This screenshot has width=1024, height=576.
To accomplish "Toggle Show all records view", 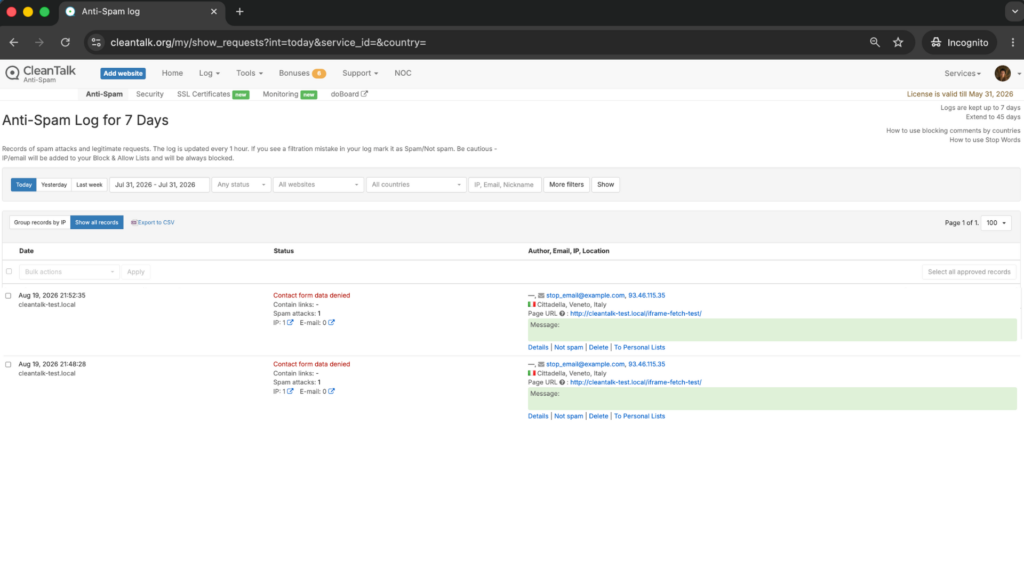I will click(97, 223).
